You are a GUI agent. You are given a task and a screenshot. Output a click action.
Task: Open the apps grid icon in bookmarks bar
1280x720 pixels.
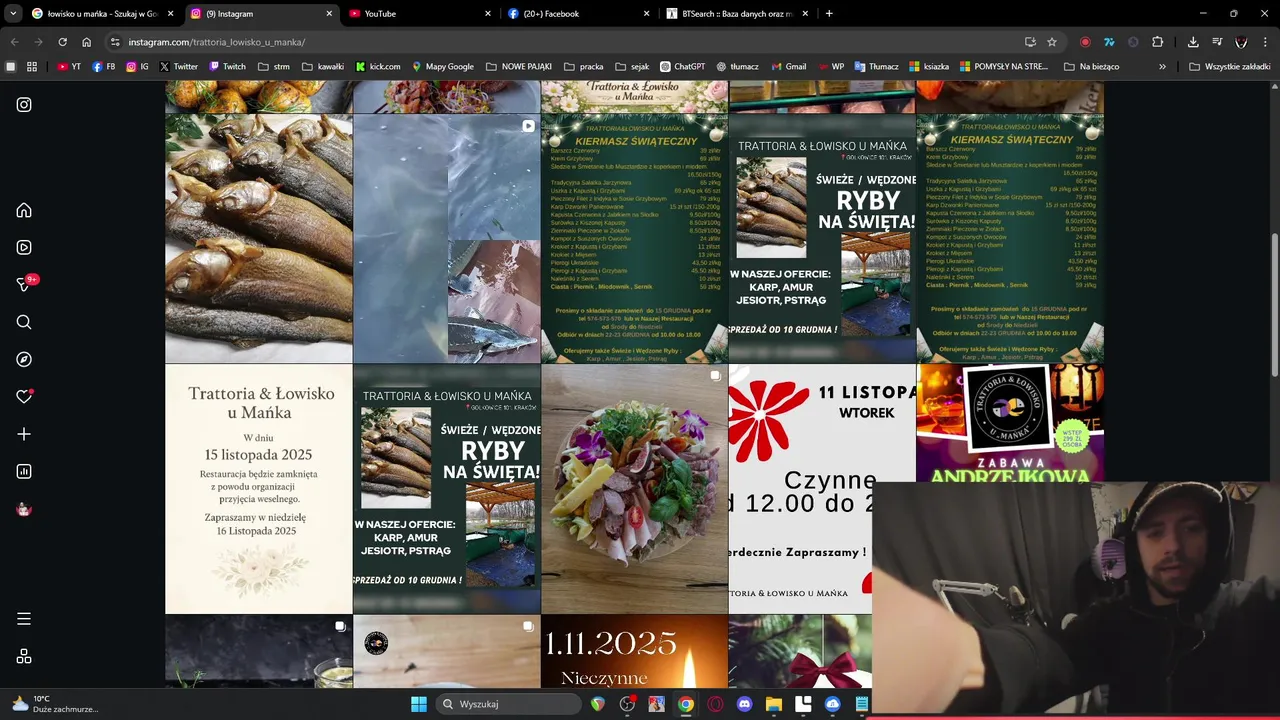[32, 67]
